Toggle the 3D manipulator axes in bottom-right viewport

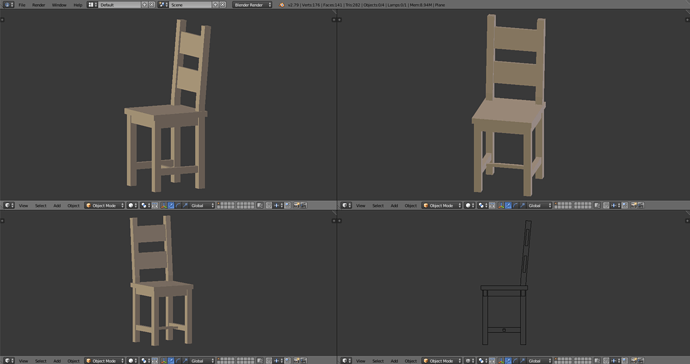pyautogui.click(x=501, y=360)
